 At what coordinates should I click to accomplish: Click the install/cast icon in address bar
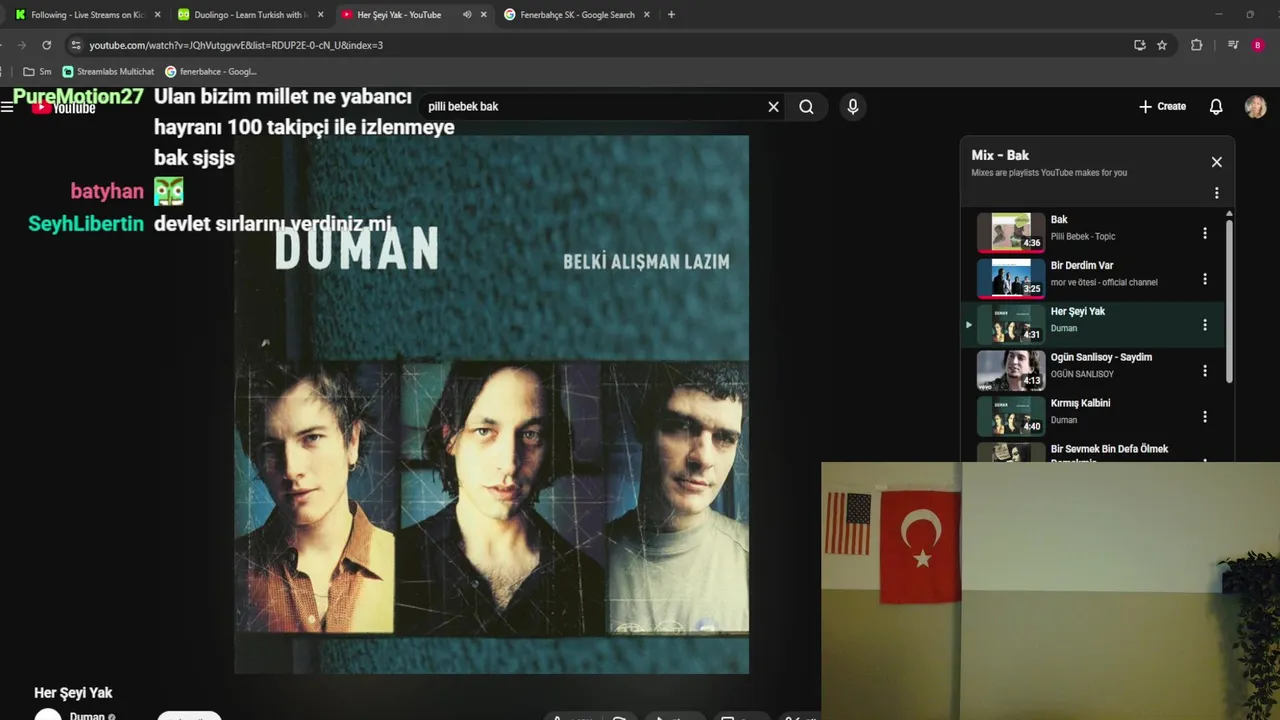1139,45
